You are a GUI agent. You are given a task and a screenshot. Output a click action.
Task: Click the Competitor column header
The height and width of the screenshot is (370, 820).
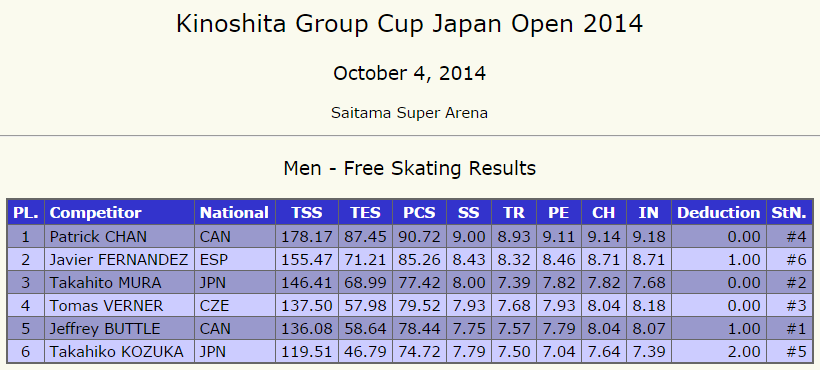(x=119, y=213)
